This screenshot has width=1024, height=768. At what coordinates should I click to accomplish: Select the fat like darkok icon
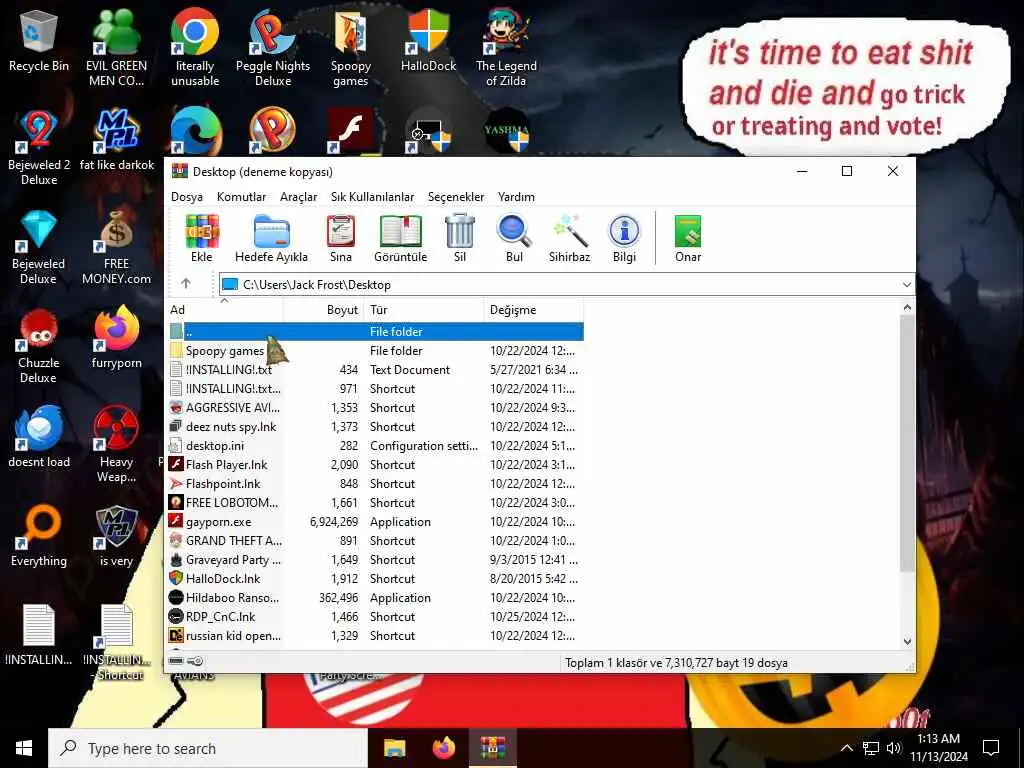pos(116,140)
